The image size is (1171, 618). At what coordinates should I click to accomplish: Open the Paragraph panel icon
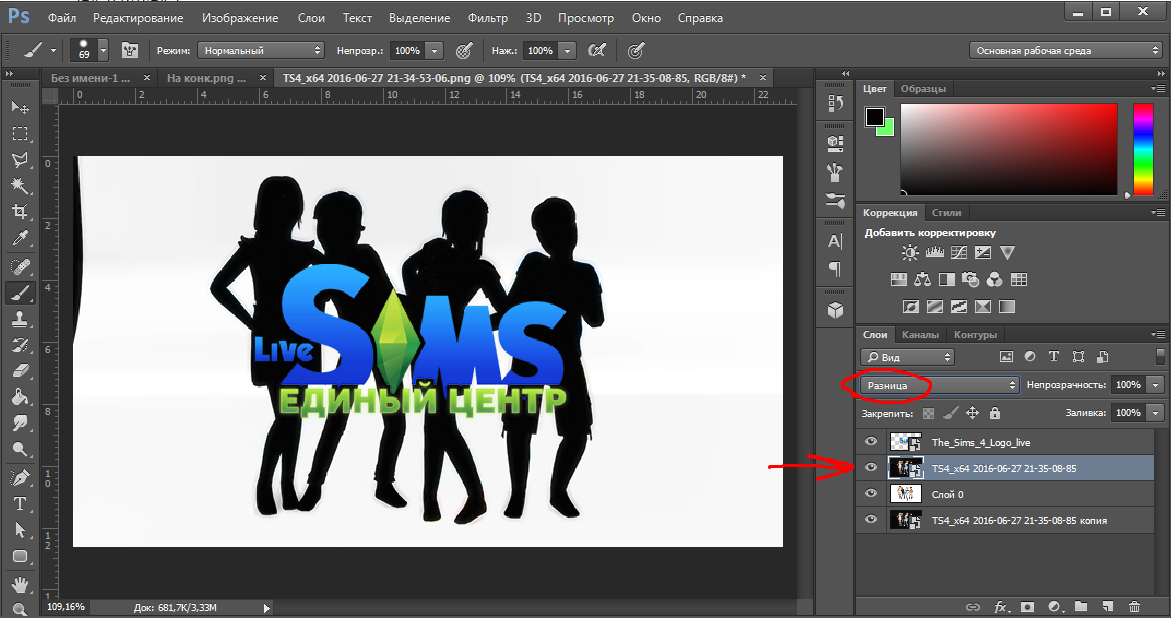point(835,269)
